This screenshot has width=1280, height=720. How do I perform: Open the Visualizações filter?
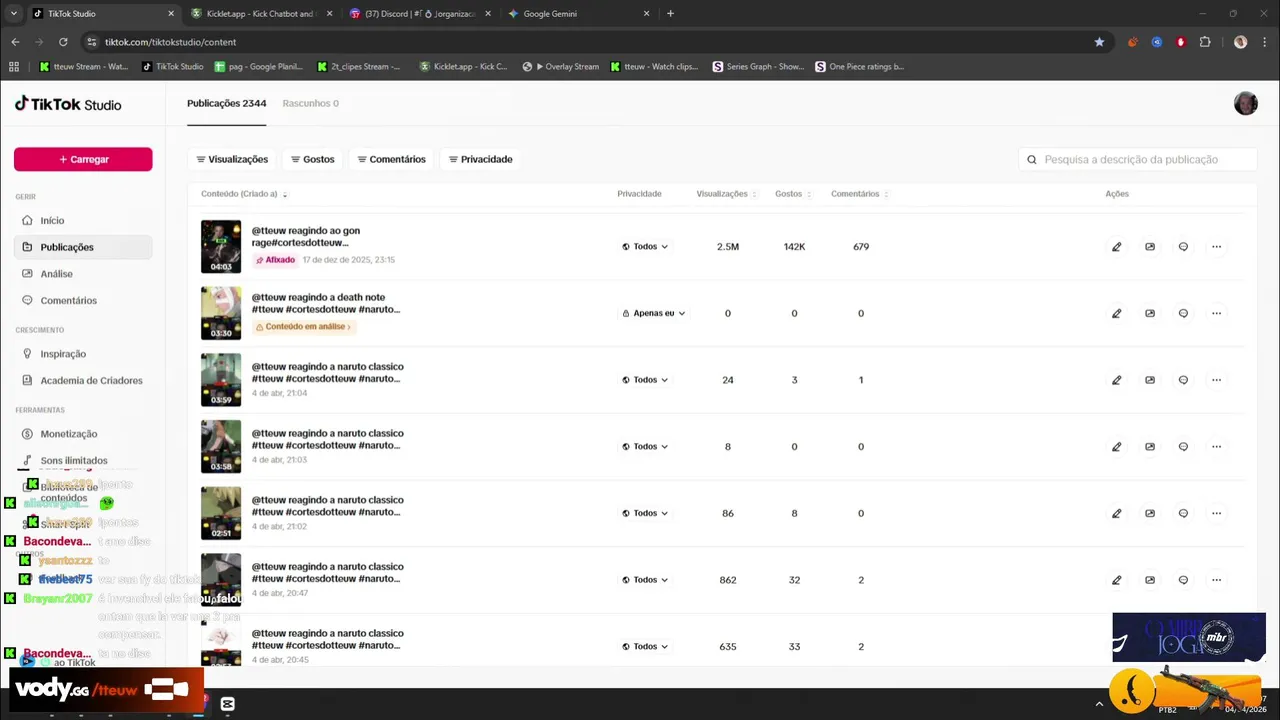[232, 159]
